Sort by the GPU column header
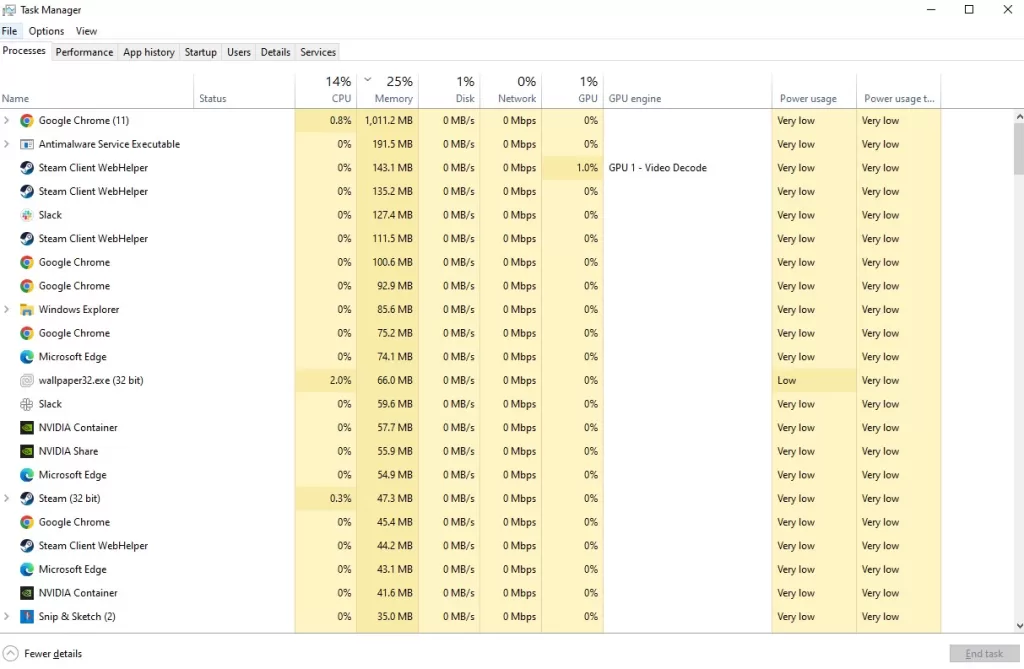 [x=573, y=90]
